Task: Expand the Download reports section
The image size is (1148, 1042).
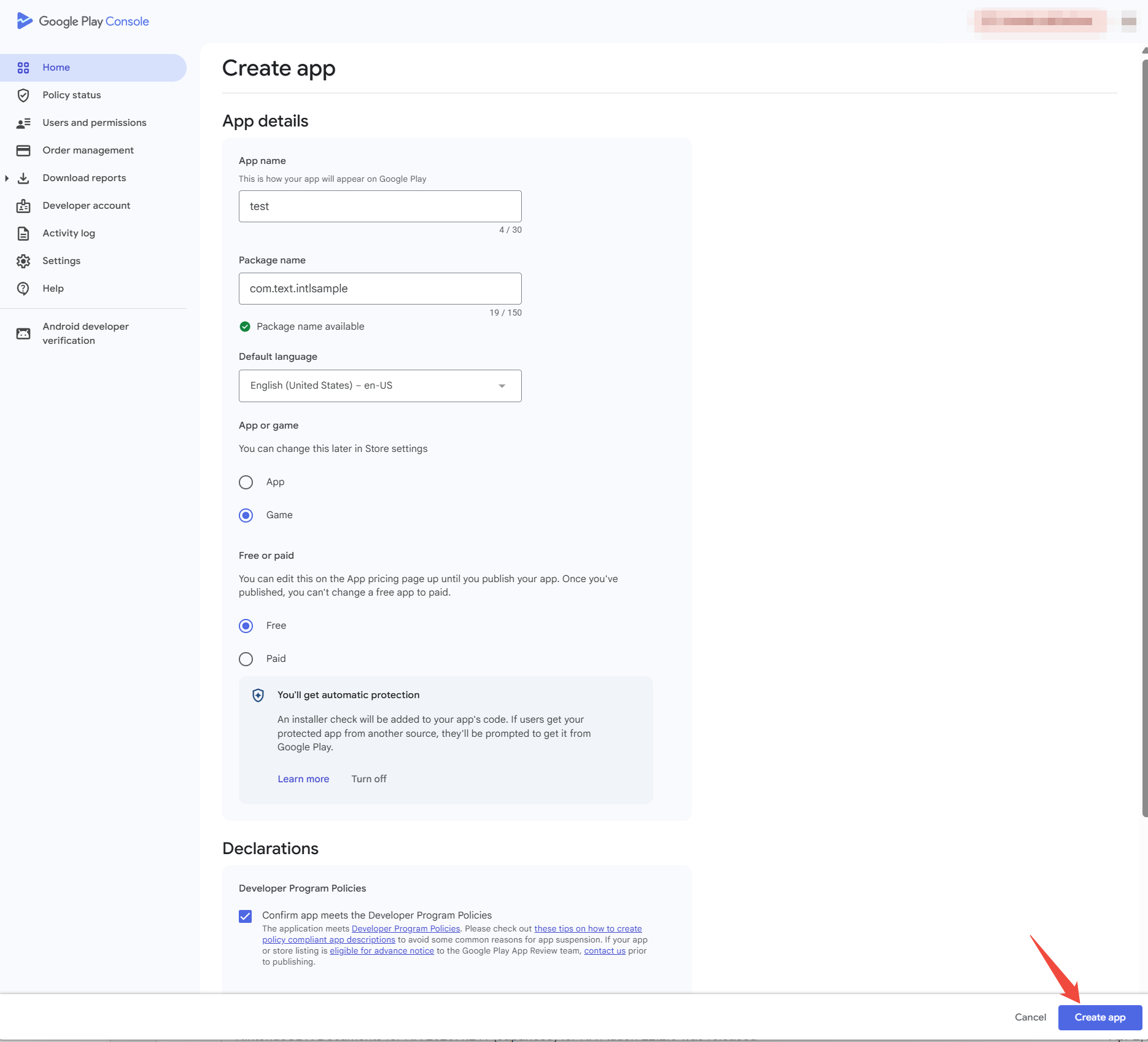Action: click(7, 177)
